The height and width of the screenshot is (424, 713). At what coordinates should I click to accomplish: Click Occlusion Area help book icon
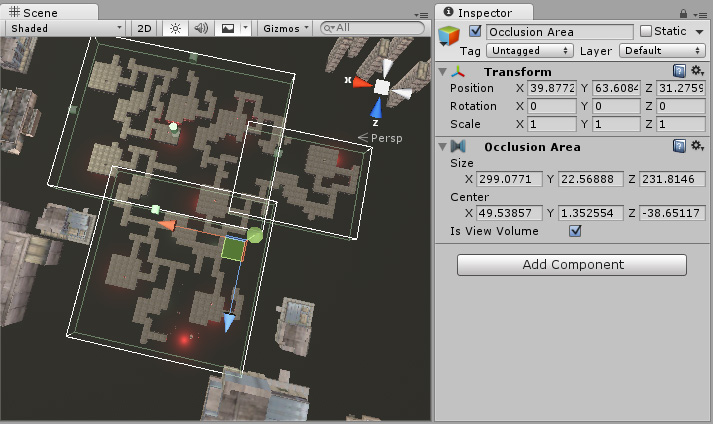(679, 146)
